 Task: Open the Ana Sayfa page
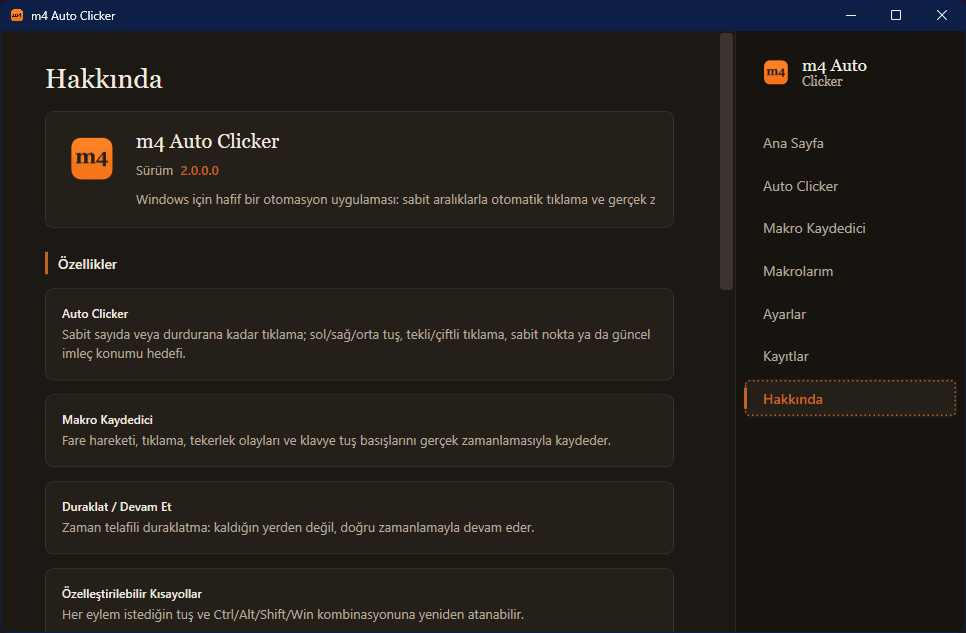tap(850, 144)
